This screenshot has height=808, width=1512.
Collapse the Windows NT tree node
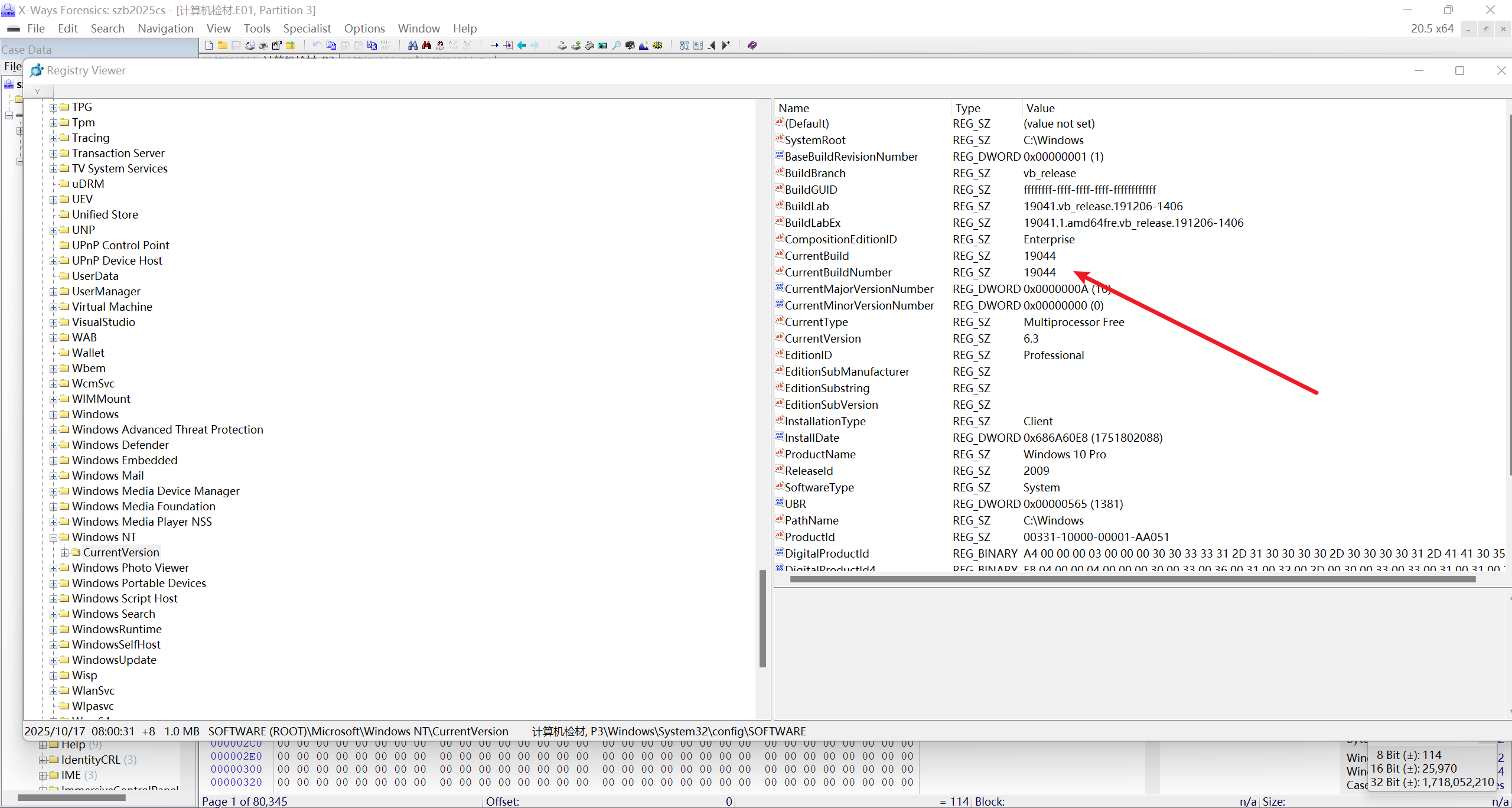tap(53, 537)
